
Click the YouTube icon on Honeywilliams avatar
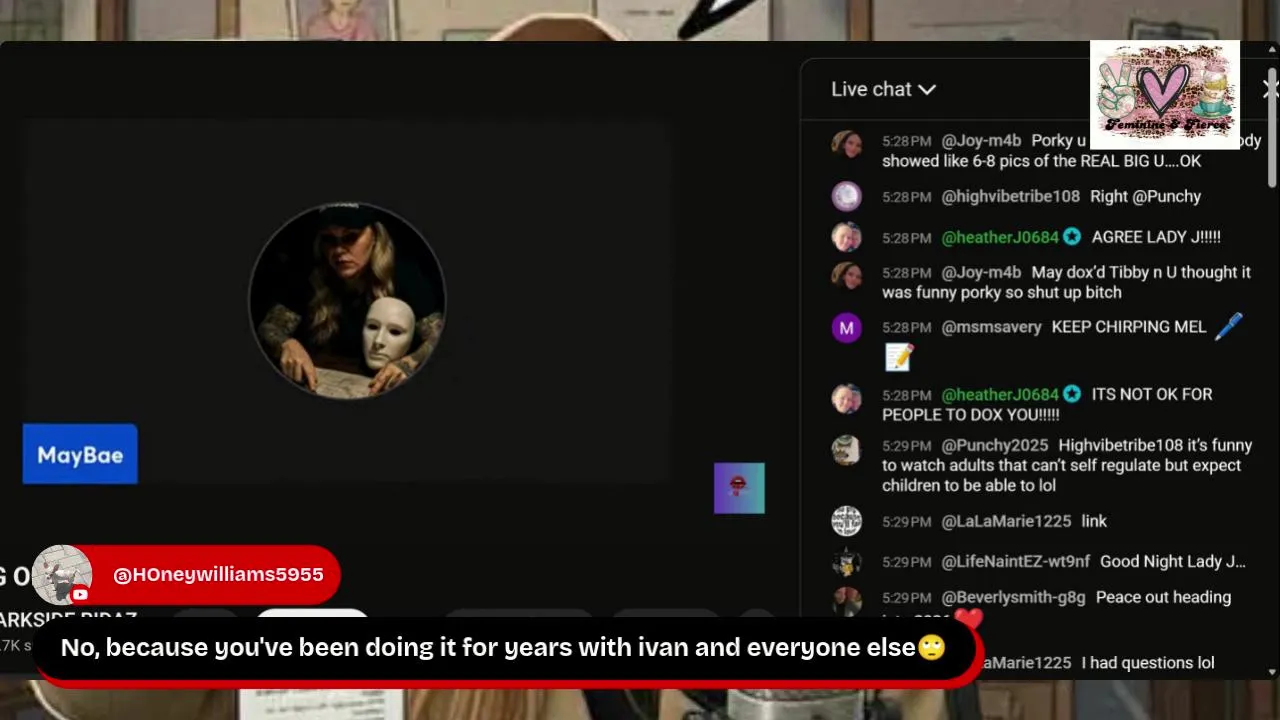(80, 595)
